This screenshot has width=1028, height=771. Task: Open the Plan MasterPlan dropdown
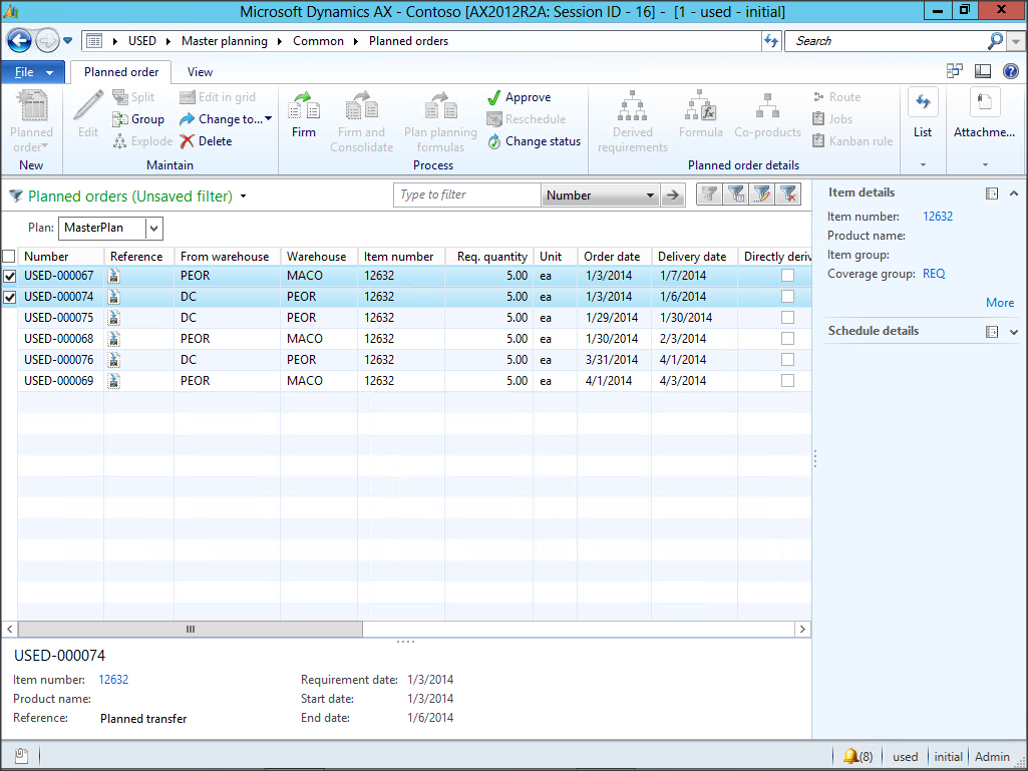pos(154,229)
